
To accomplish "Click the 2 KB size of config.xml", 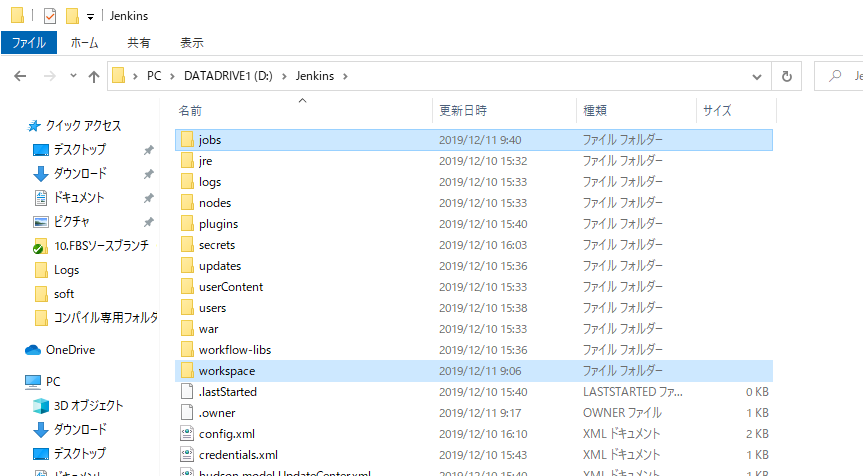I will [x=757, y=434].
